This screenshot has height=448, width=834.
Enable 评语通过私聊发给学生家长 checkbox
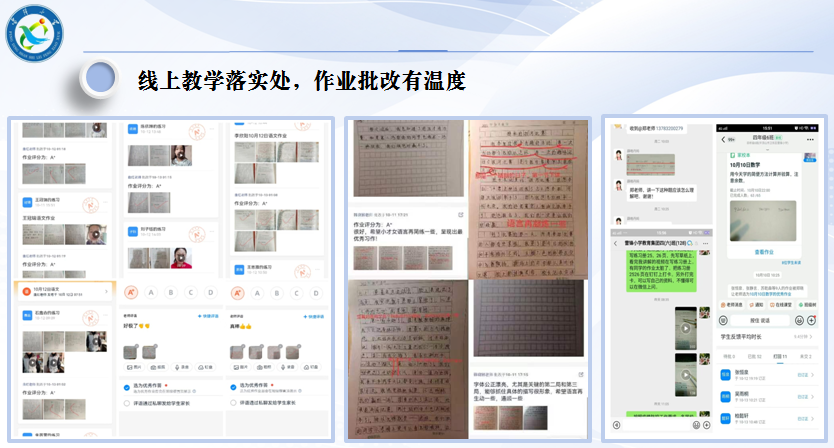[x=124, y=403]
